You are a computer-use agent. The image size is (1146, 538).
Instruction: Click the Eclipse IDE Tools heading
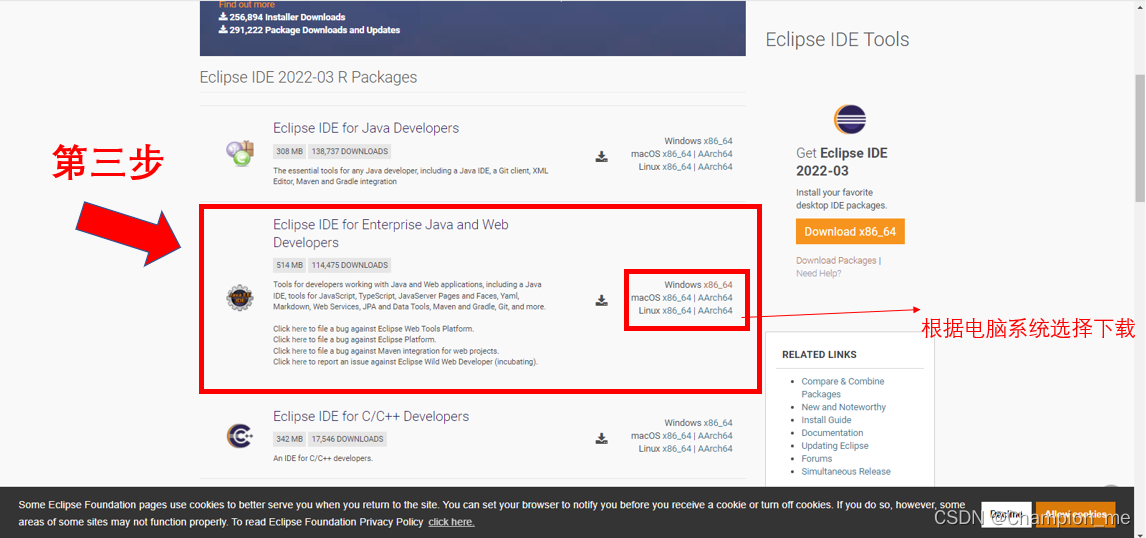tap(838, 39)
